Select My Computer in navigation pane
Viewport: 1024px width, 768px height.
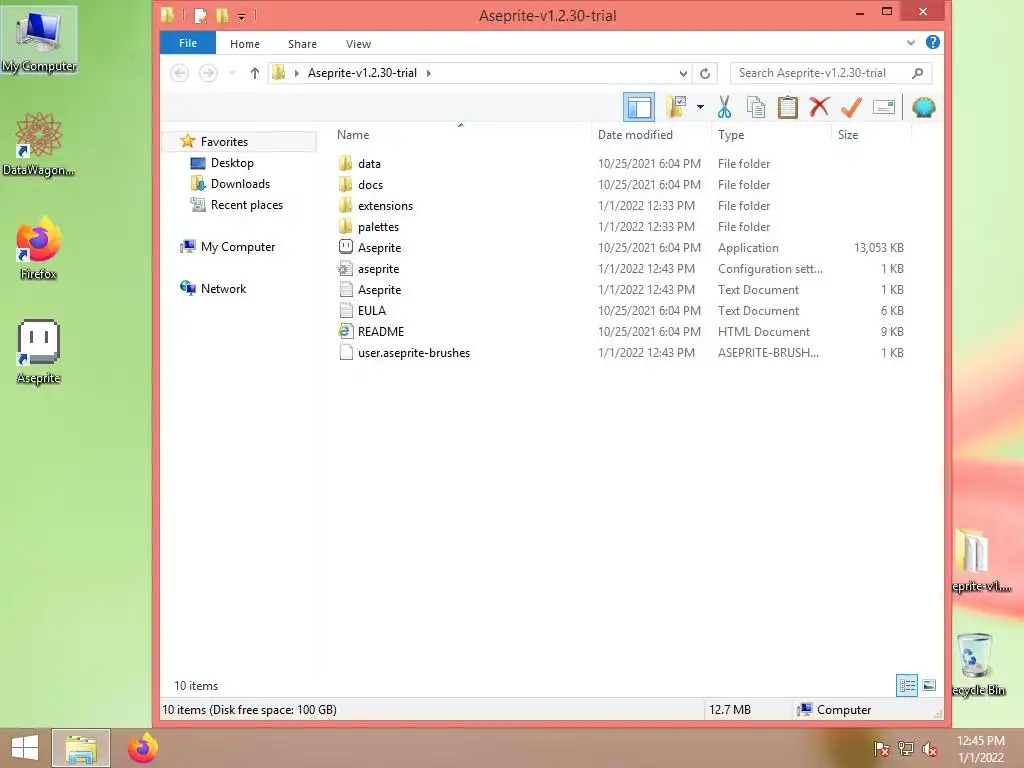(228, 247)
